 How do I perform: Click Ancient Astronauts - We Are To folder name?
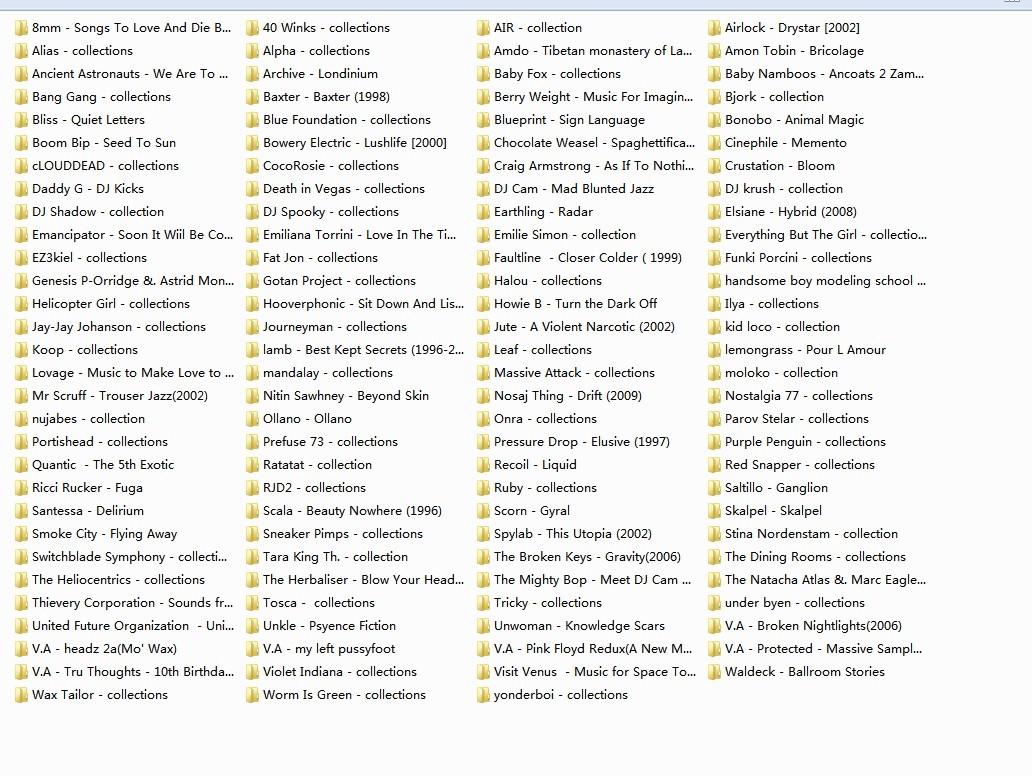coord(130,74)
